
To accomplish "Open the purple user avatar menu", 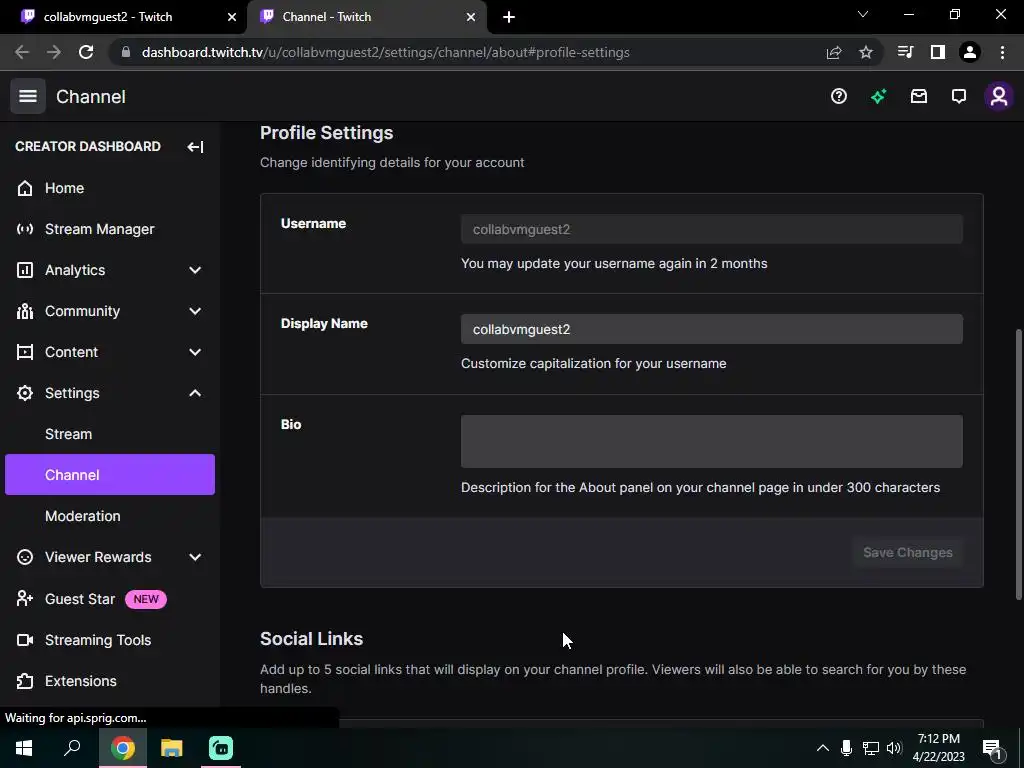I will [999, 97].
